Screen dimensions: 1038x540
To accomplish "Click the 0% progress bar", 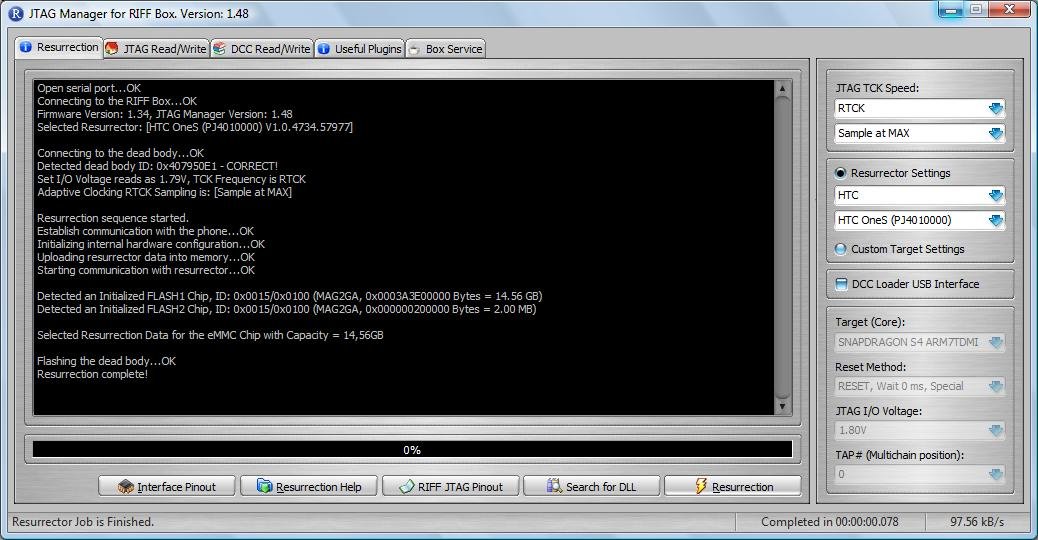I will [412, 450].
